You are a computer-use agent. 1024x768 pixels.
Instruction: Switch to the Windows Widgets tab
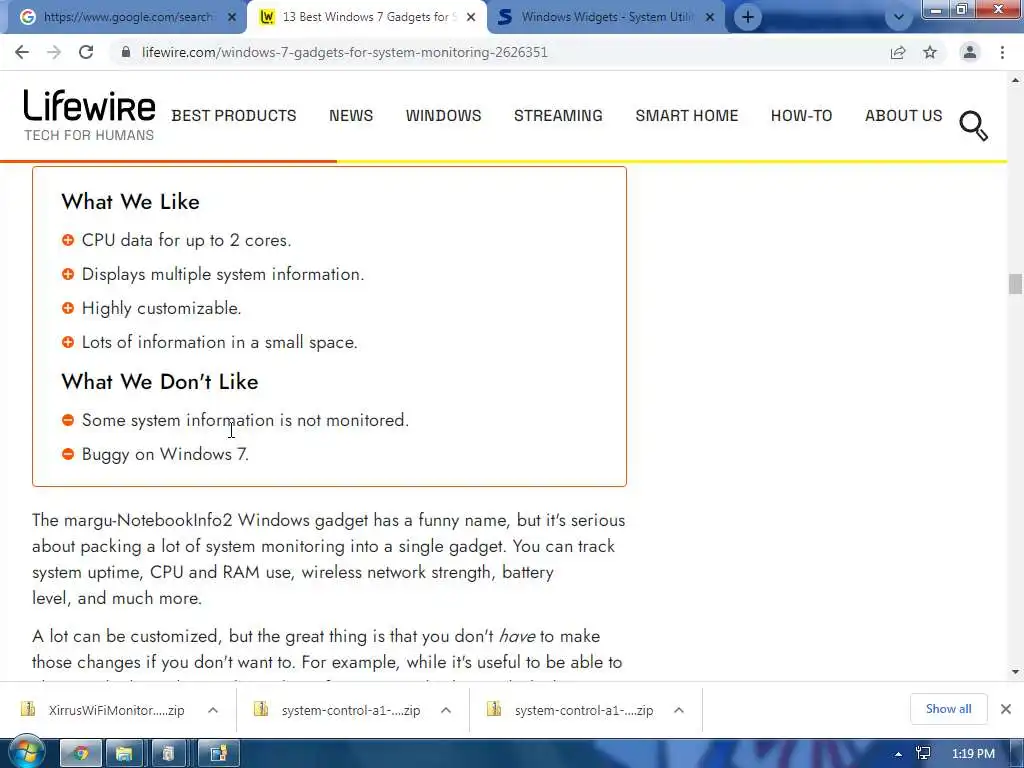pos(607,17)
